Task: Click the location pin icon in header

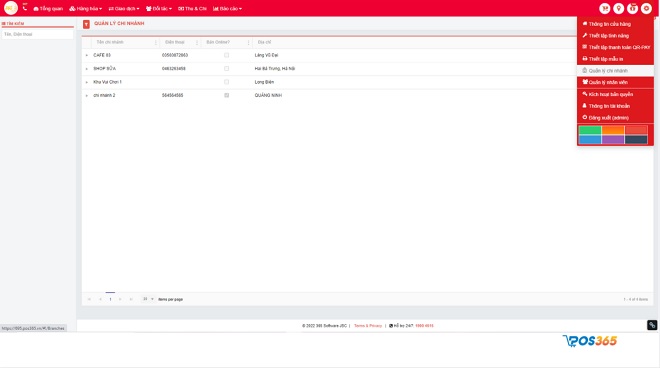Action: coord(618,8)
